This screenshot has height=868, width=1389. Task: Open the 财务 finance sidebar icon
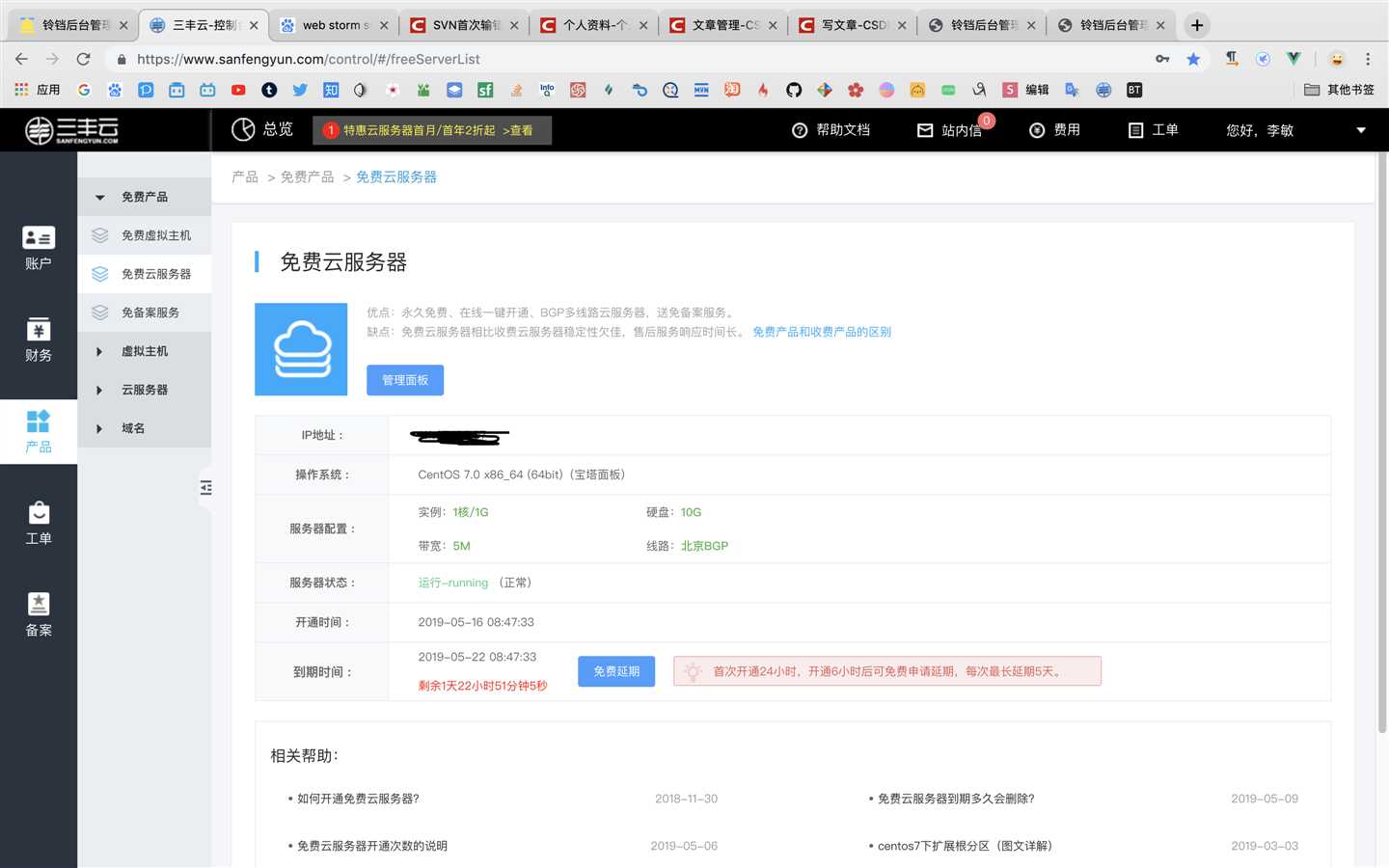pos(39,339)
